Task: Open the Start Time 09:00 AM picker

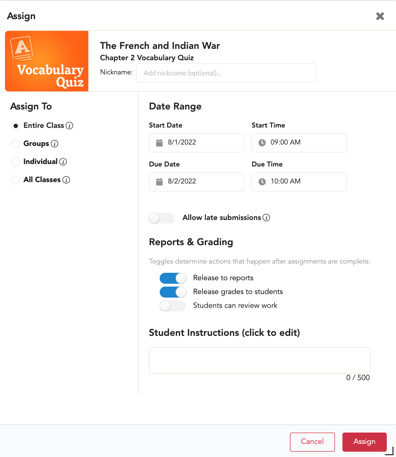Action: point(299,143)
